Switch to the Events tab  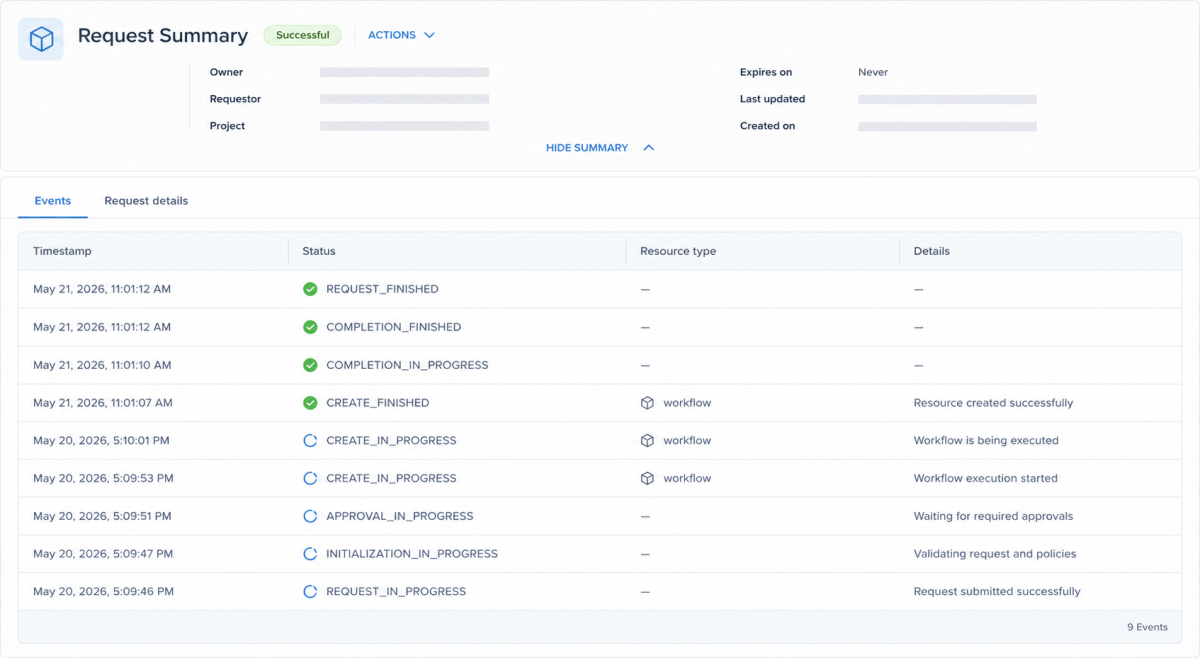[x=53, y=201]
